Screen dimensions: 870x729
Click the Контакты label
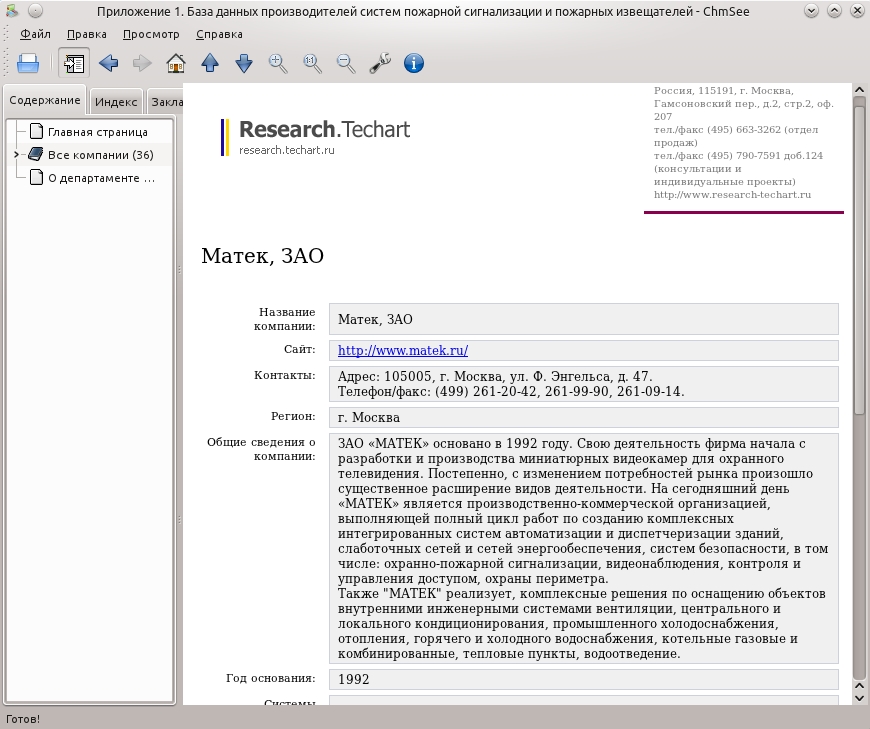point(285,375)
